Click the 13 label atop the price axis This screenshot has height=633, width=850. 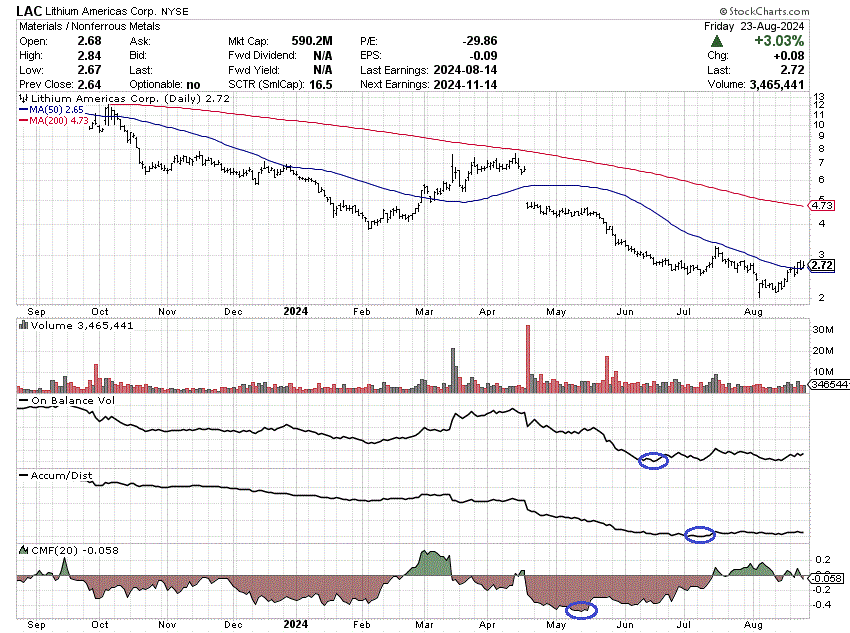pyautogui.click(x=819, y=97)
